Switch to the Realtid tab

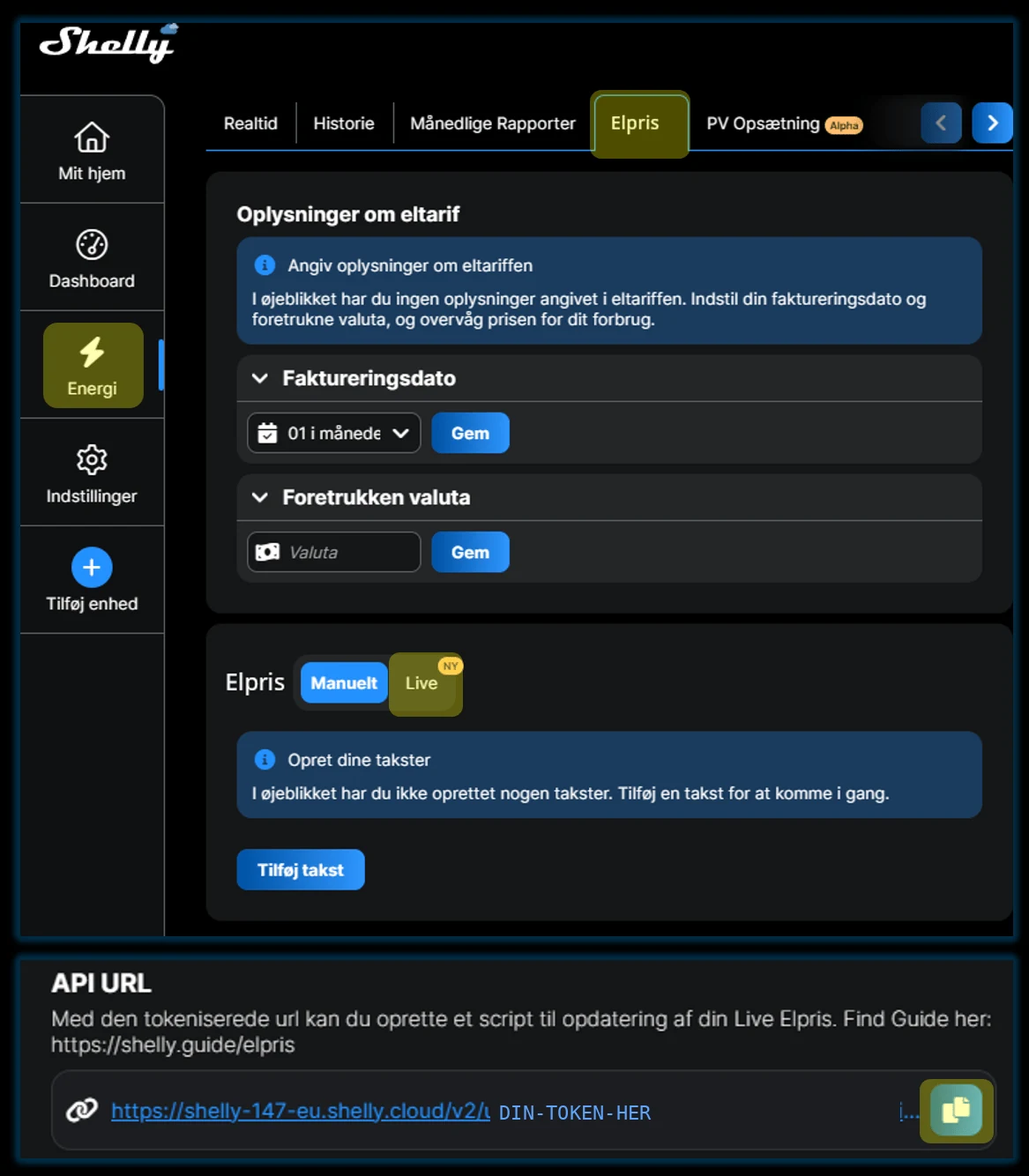point(250,123)
